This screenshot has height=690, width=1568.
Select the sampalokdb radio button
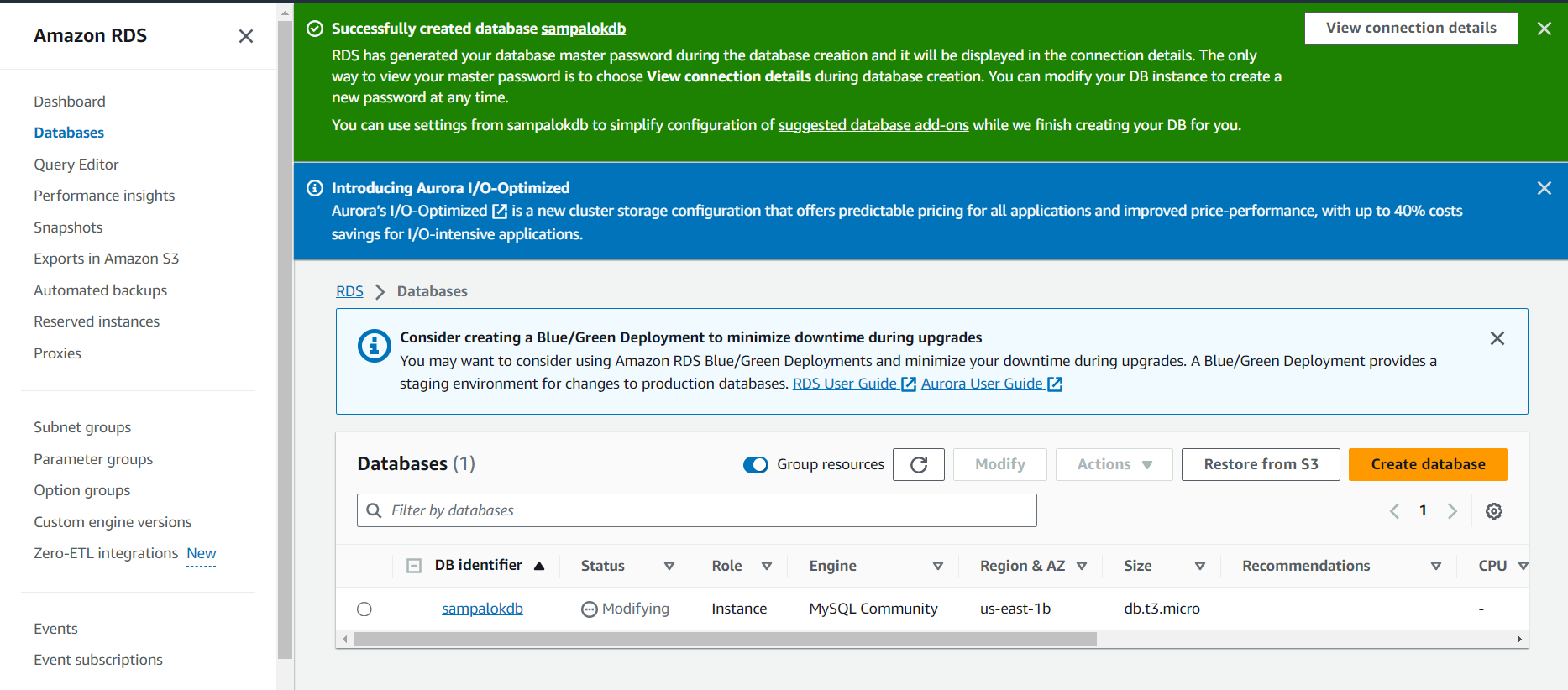pos(364,609)
